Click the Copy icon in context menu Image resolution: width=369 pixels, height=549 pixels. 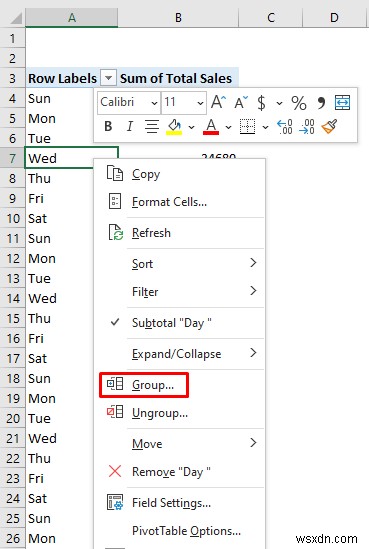(x=115, y=173)
